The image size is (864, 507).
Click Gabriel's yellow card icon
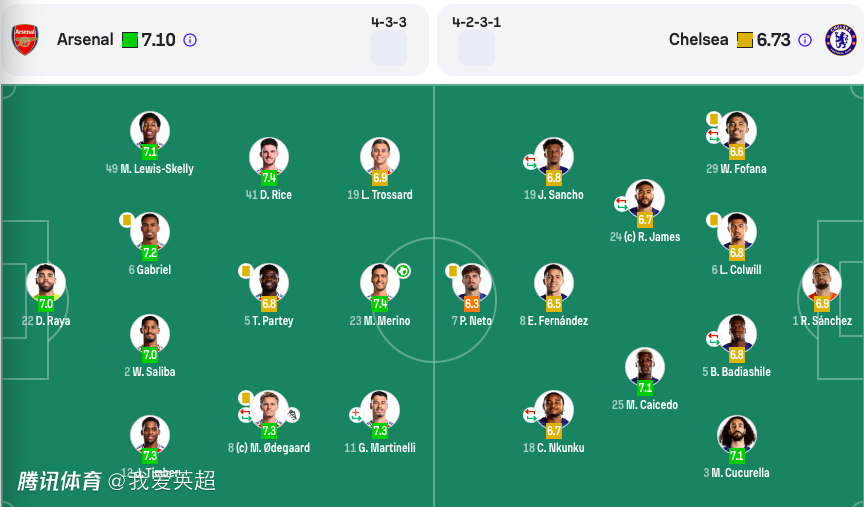[126, 219]
